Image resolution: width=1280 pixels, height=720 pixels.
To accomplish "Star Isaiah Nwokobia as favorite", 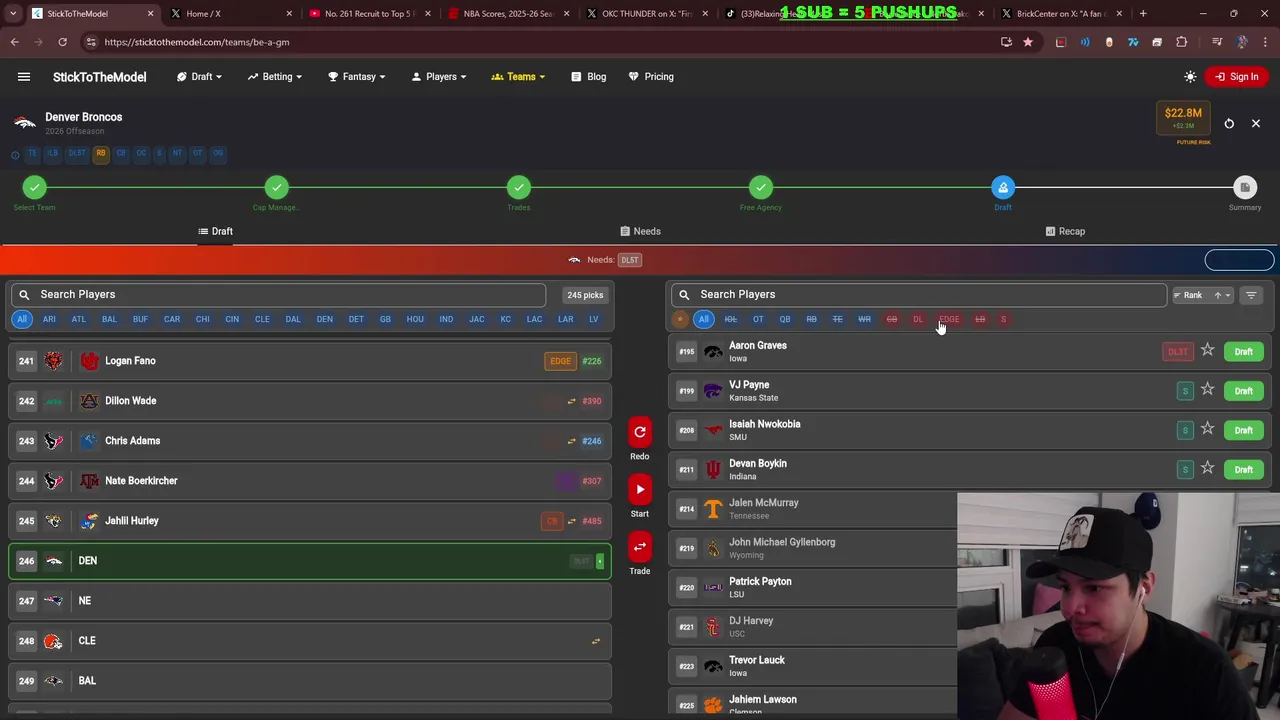I will pyautogui.click(x=1207, y=429).
